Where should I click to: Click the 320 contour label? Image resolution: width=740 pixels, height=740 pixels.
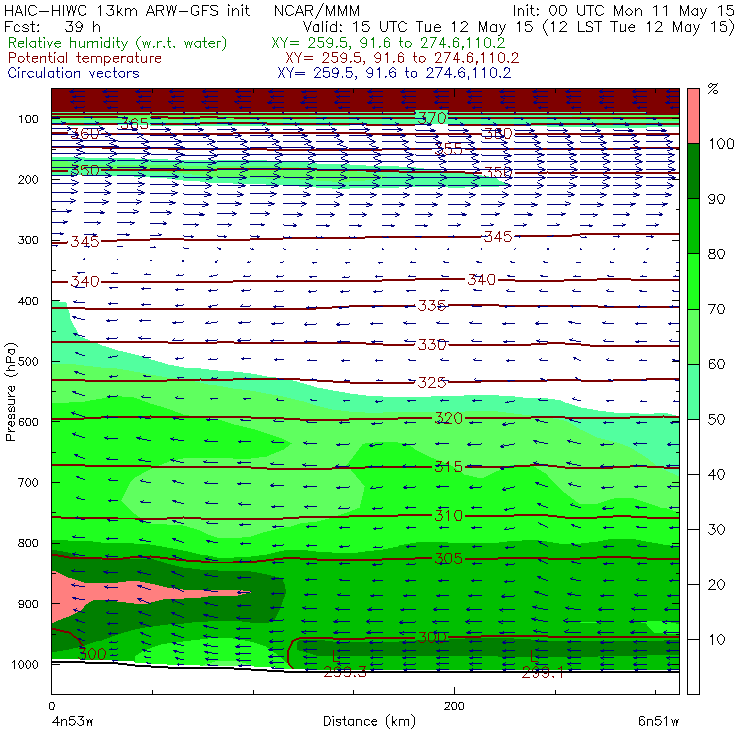click(x=448, y=418)
